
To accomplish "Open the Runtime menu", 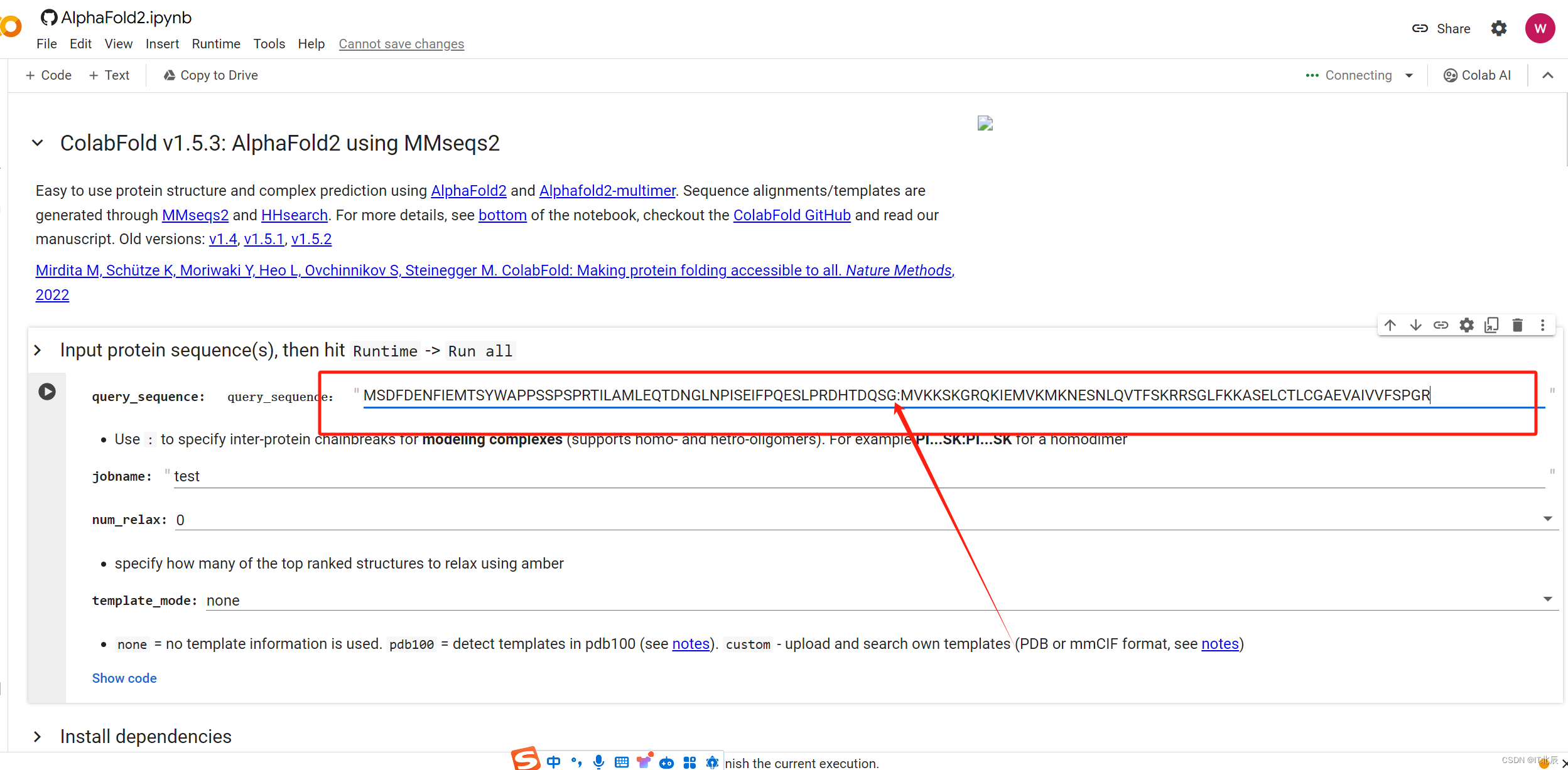I will (x=216, y=44).
